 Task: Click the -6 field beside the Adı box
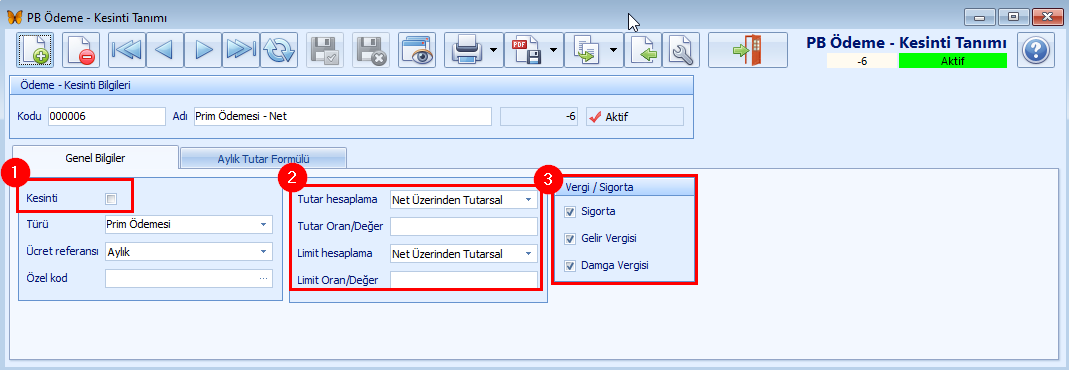[x=540, y=117]
